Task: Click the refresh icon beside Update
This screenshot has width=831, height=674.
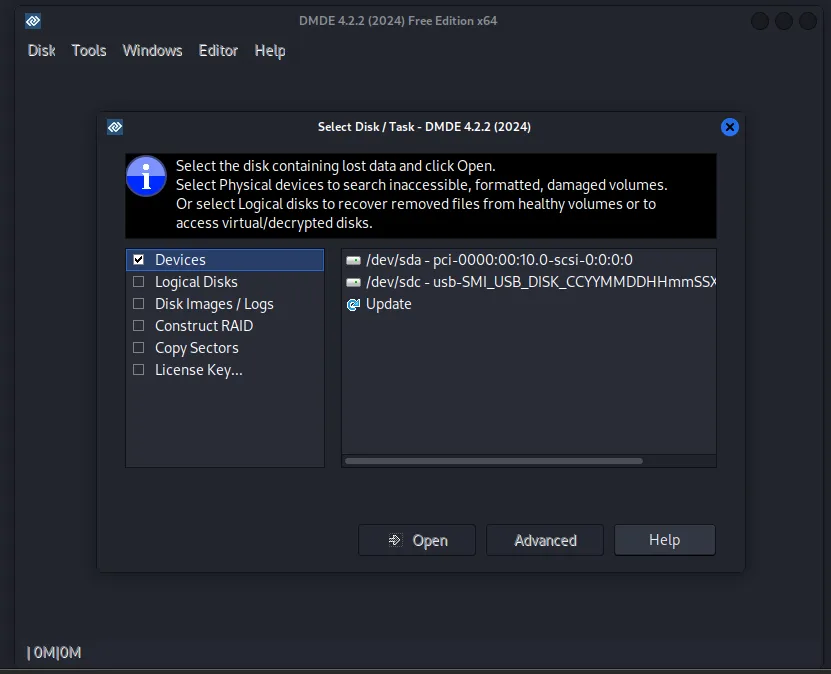Action: [353, 304]
